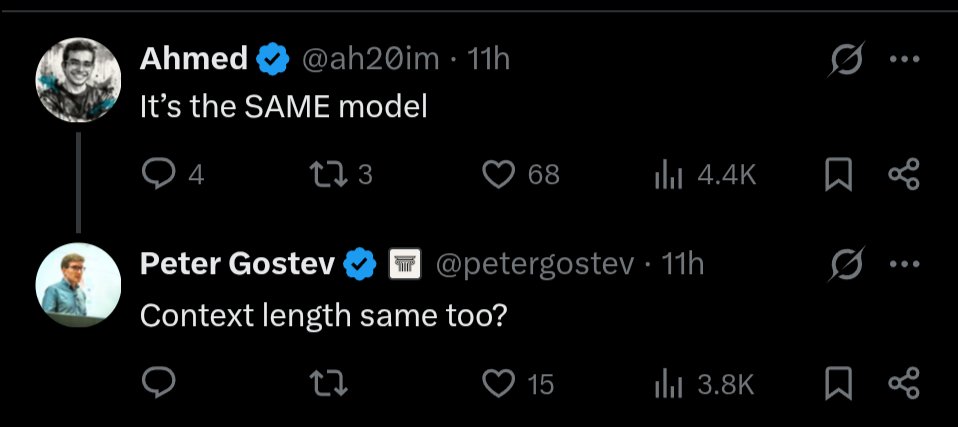Reply to Ahmed's tweet

tap(158, 175)
